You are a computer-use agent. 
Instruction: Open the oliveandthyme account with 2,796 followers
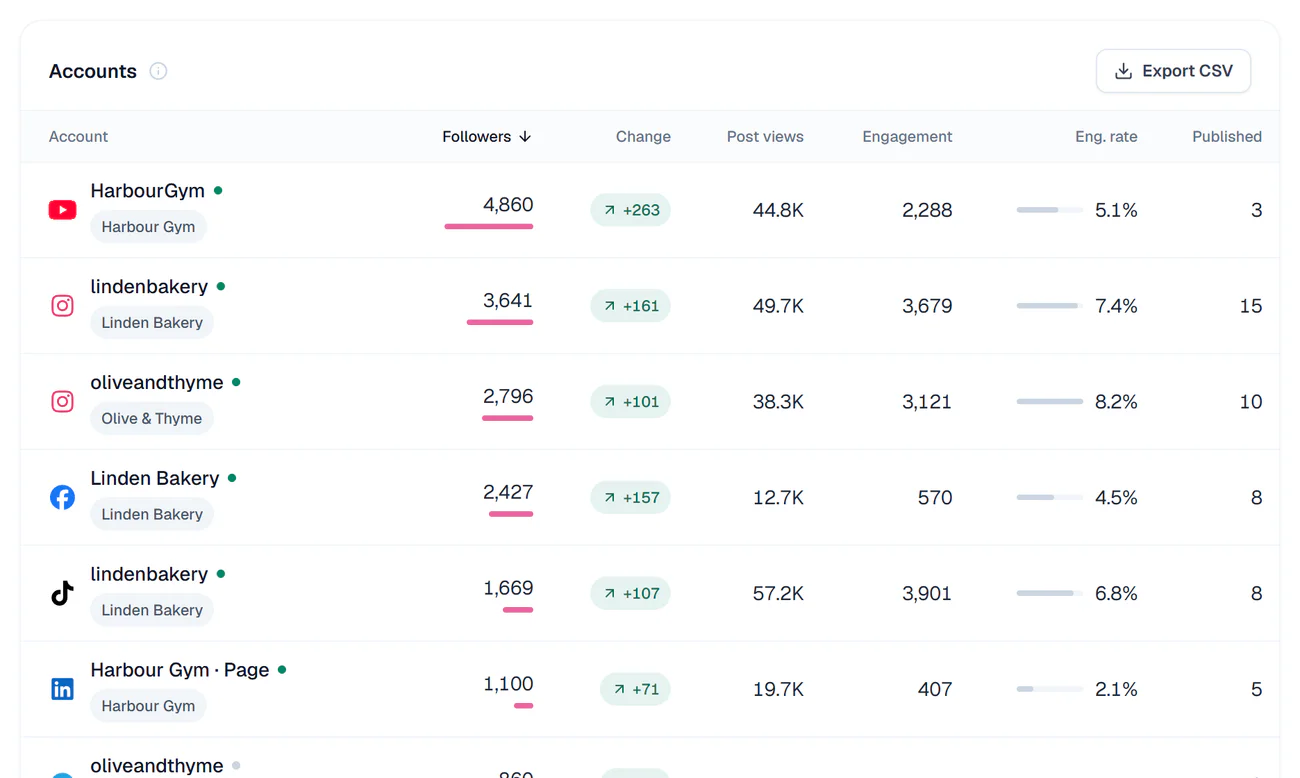[x=157, y=382]
